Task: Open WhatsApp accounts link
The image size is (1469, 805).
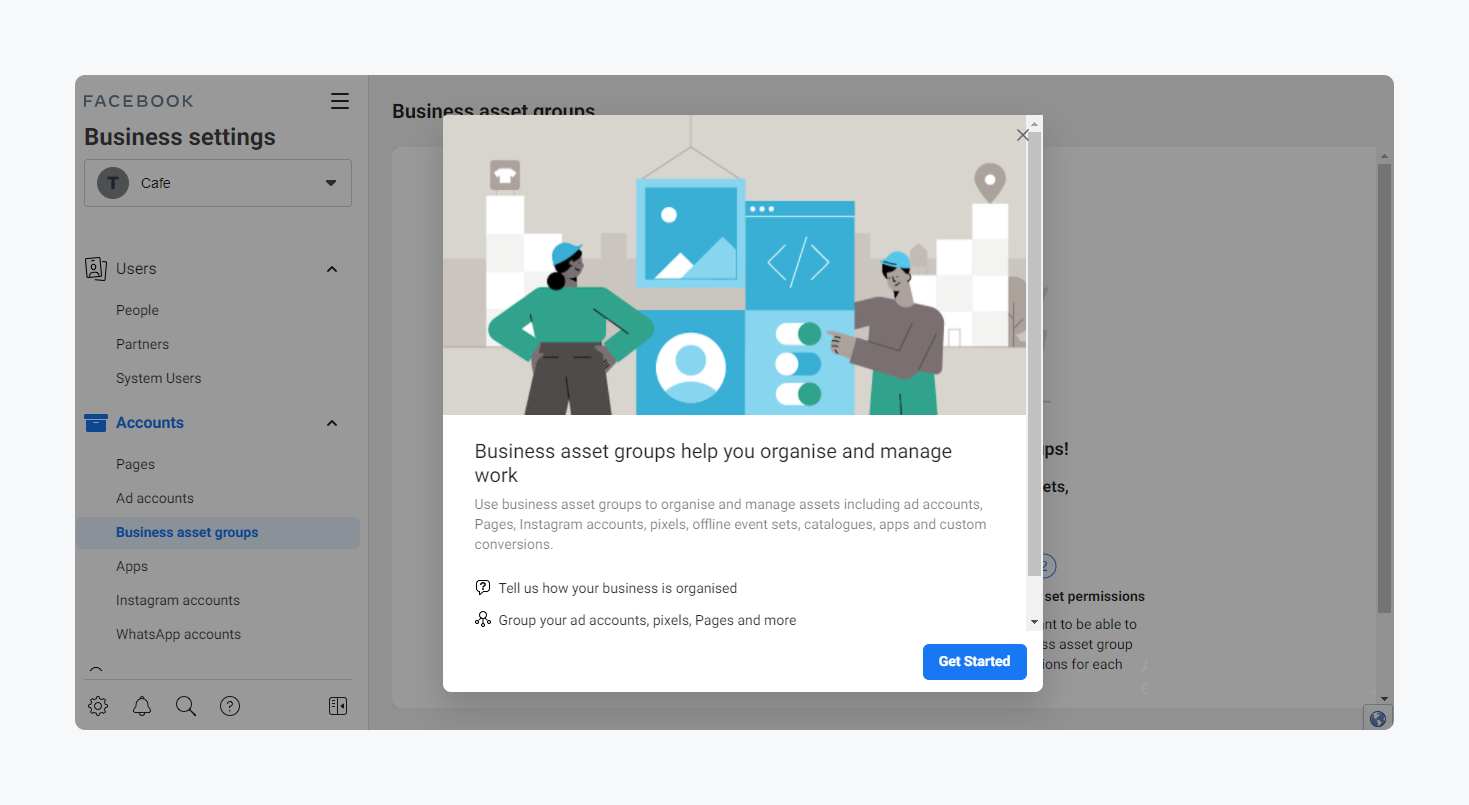Action: pos(178,634)
